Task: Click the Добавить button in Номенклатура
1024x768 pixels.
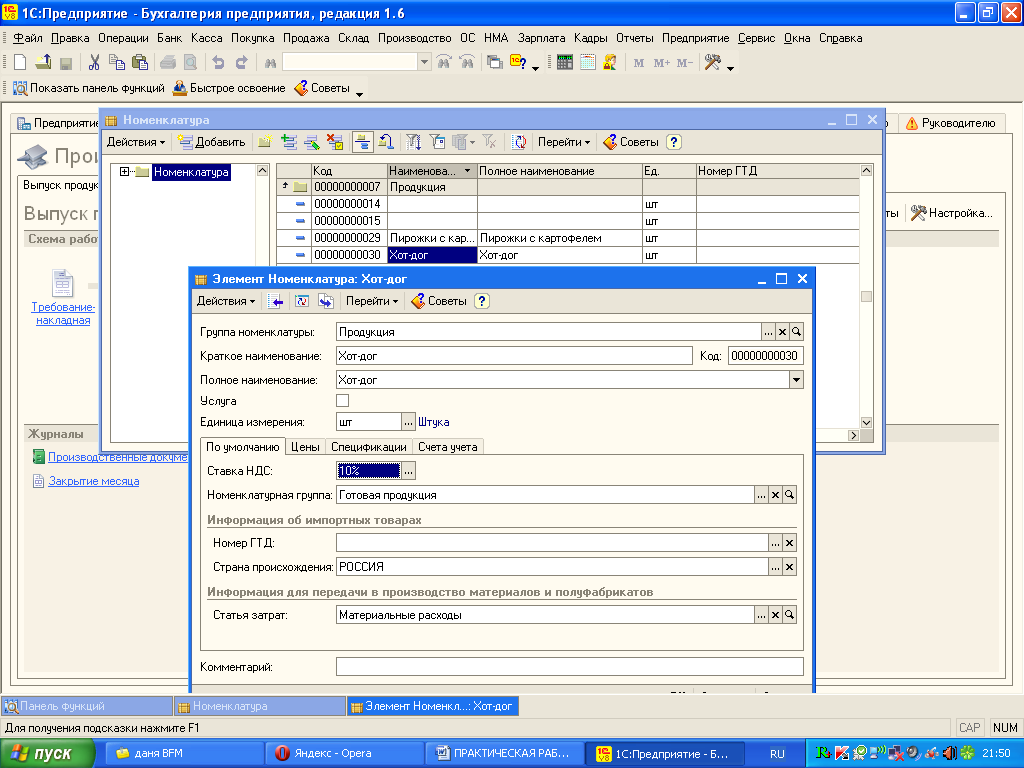Action: (212, 142)
